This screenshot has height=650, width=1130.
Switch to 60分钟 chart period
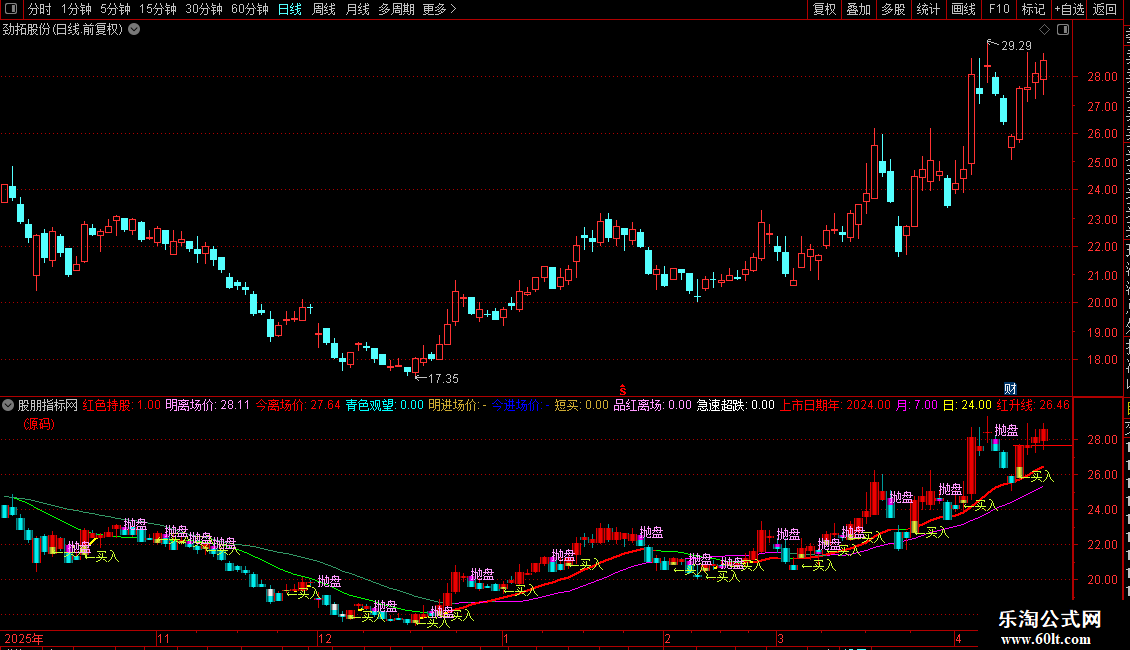click(x=249, y=9)
